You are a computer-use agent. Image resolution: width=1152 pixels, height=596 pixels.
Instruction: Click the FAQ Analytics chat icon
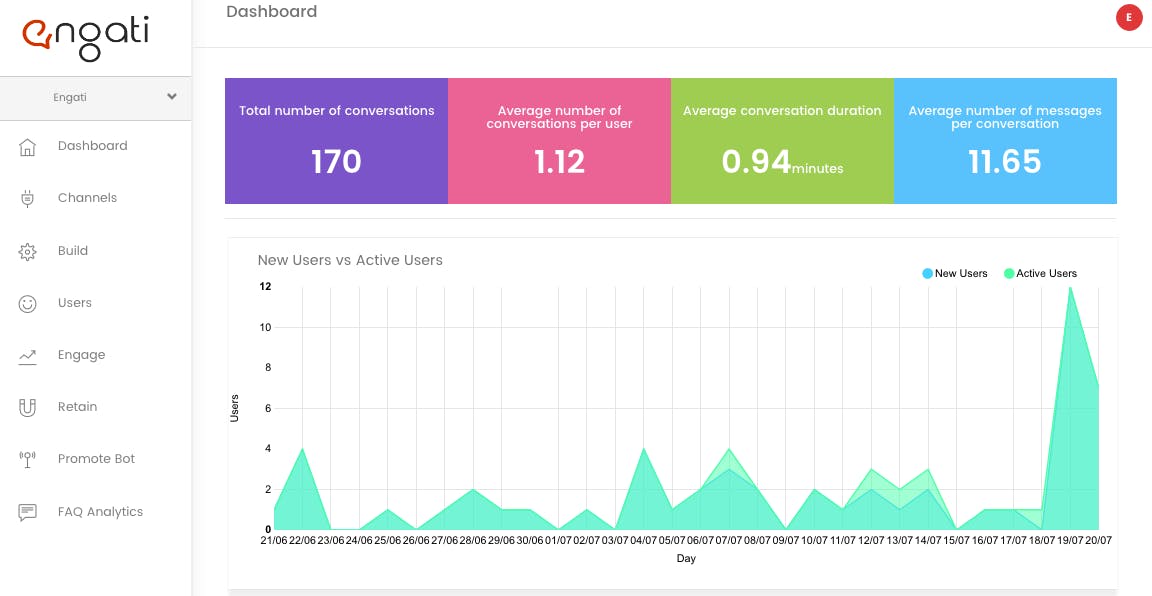click(27, 512)
